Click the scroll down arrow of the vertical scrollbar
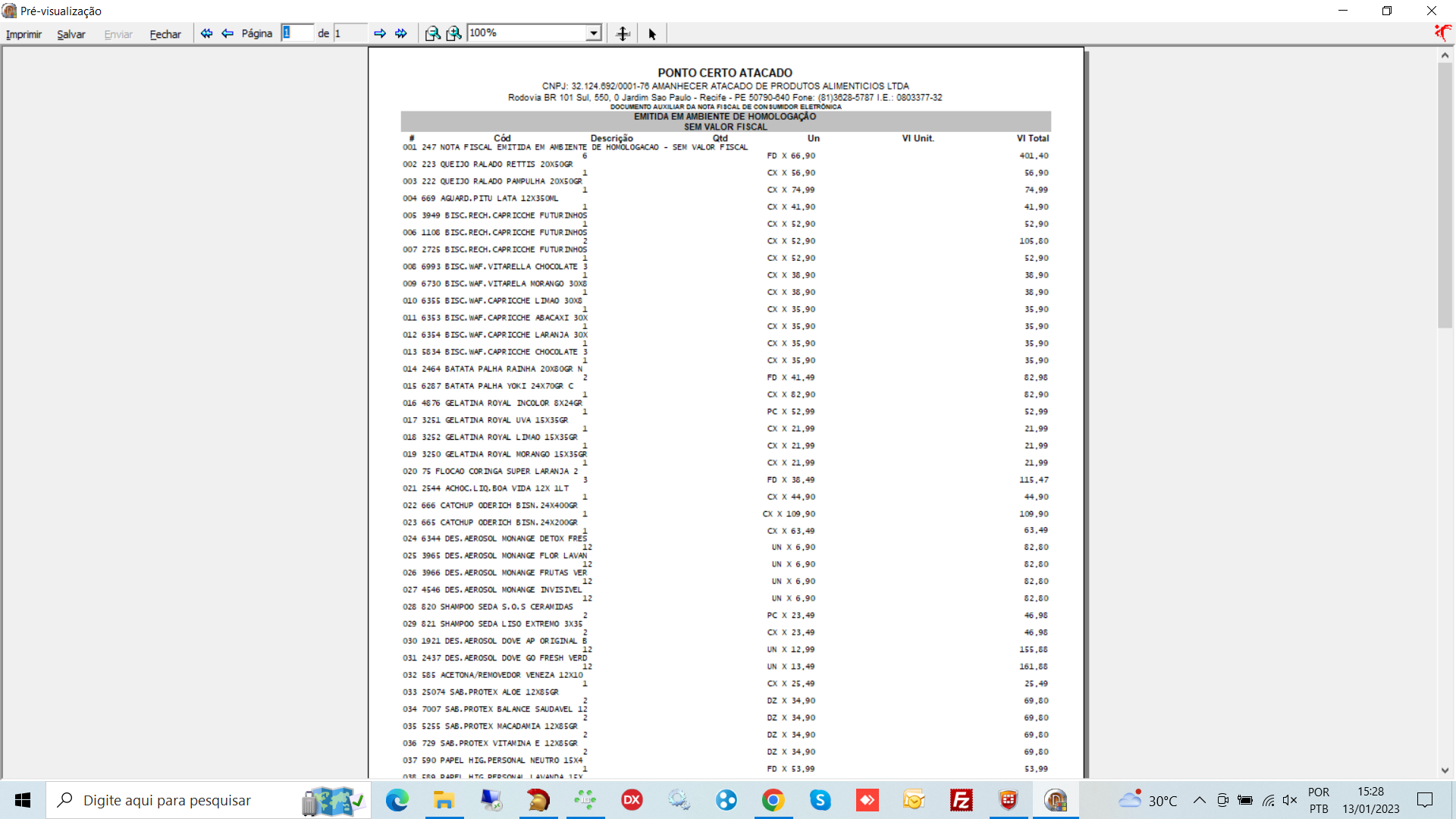 [1445, 770]
